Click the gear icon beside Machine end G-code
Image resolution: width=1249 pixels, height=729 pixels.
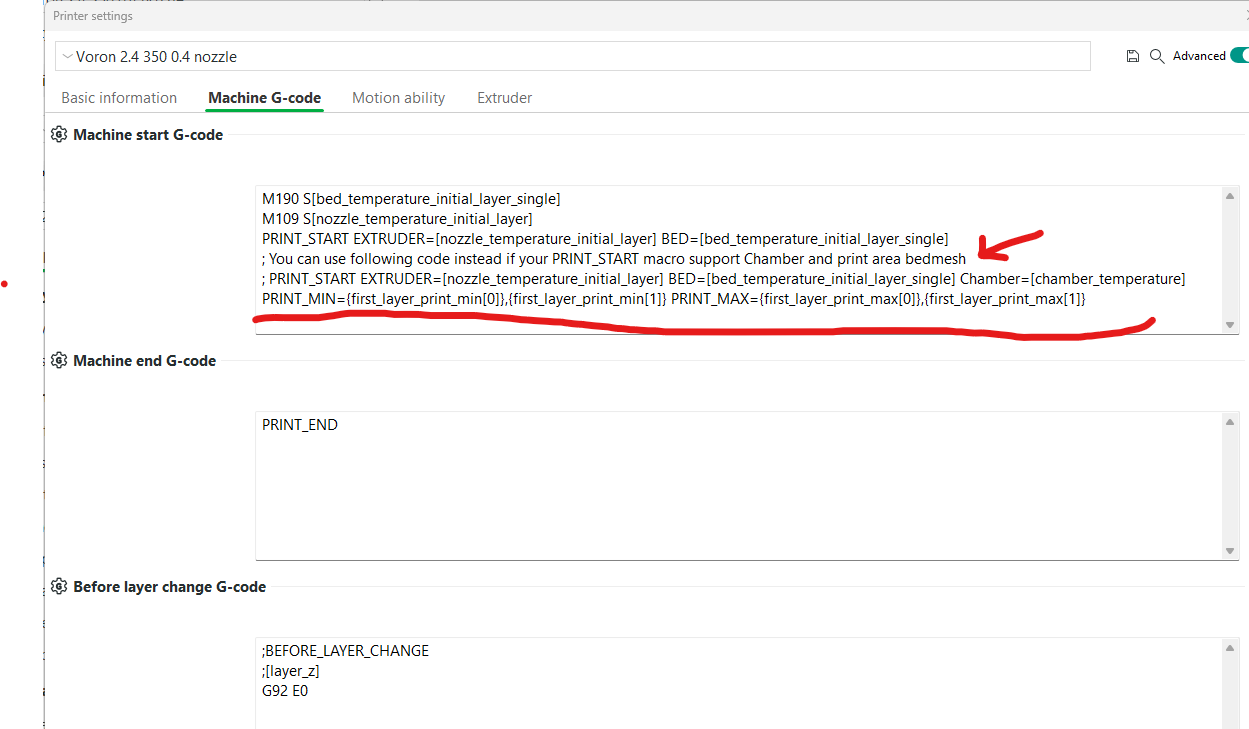tap(59, 360)
